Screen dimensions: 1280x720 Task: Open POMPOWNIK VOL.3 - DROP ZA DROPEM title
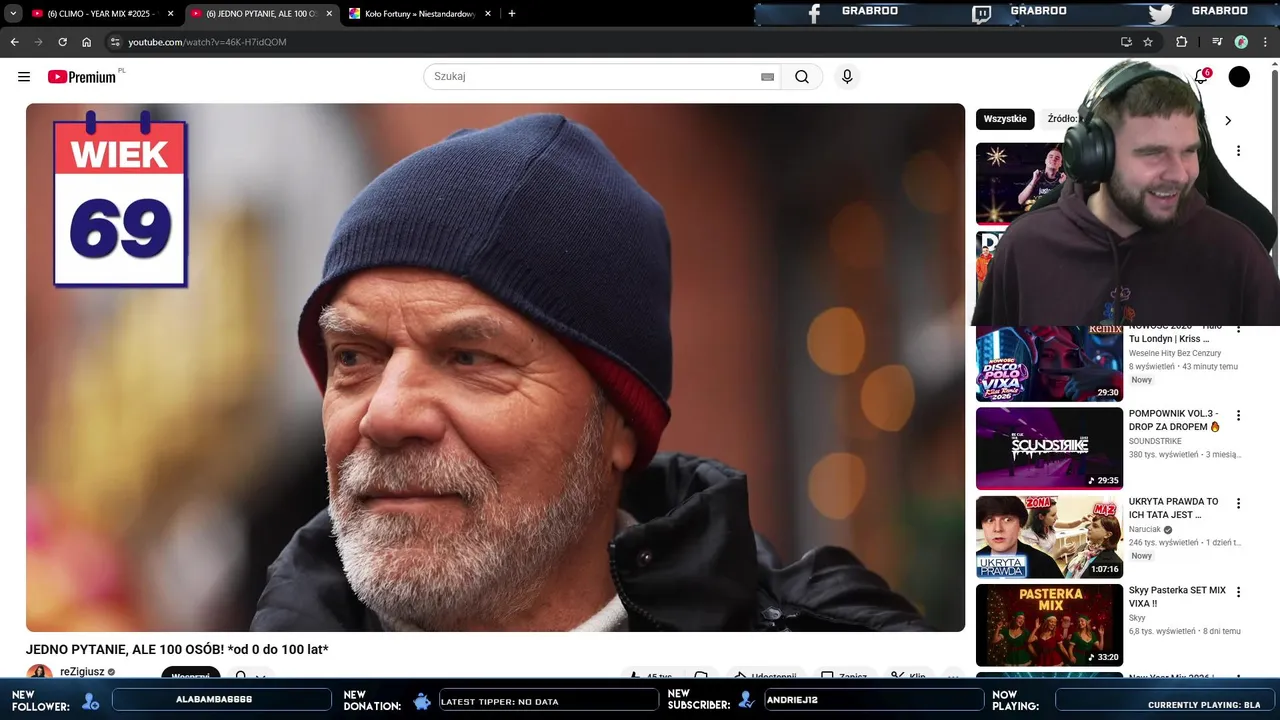coord(1175,420)
